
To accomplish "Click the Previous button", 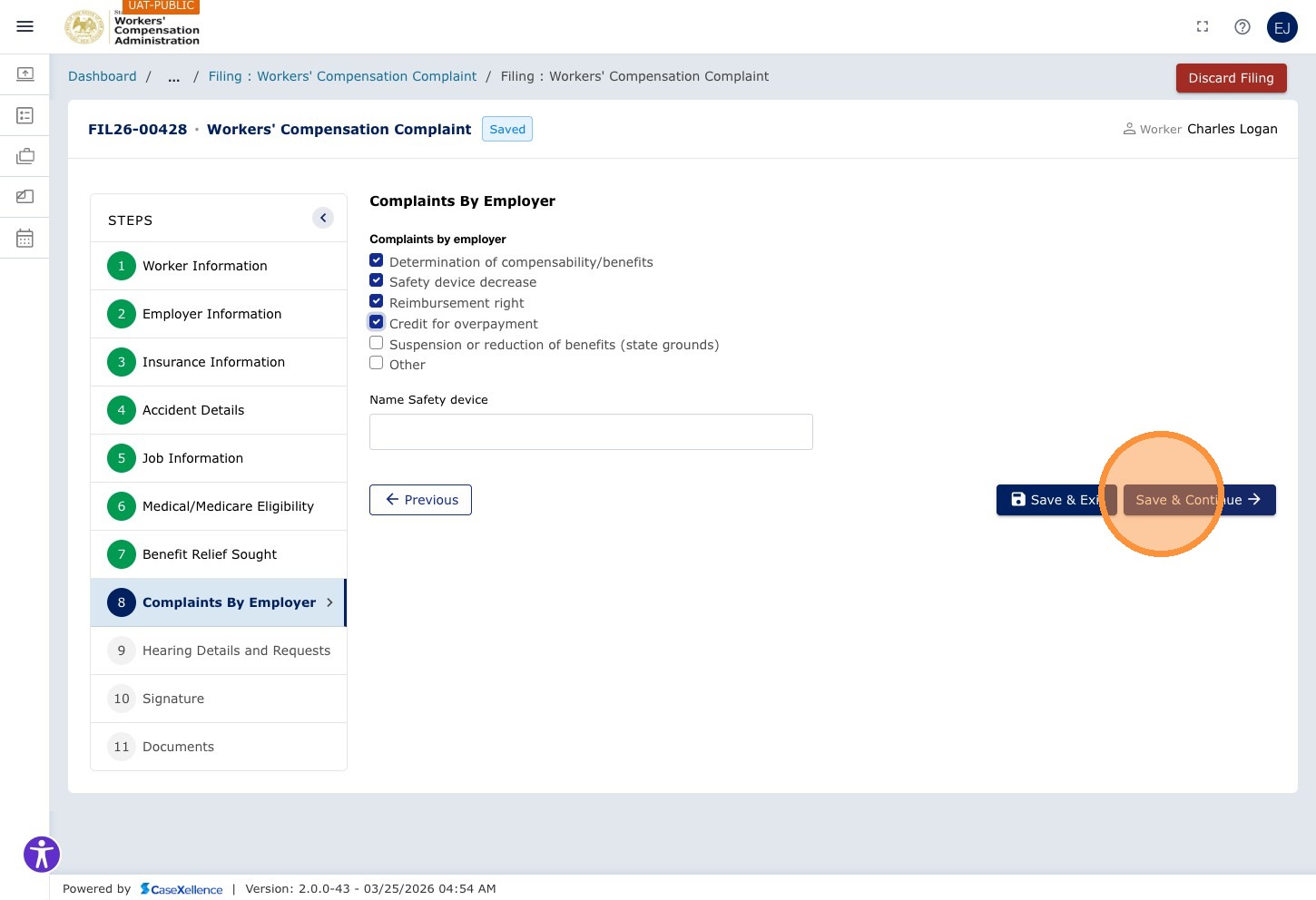I will pos(420,500).
